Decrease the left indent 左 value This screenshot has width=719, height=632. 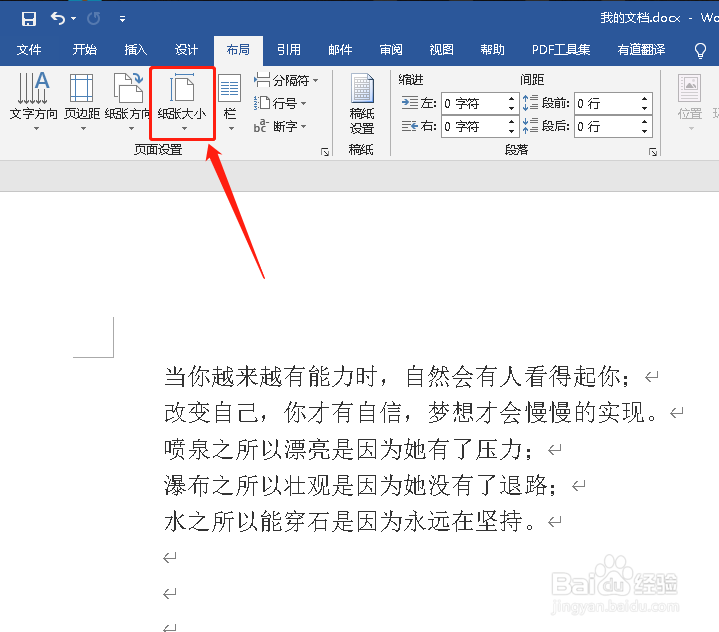[512, 108]
